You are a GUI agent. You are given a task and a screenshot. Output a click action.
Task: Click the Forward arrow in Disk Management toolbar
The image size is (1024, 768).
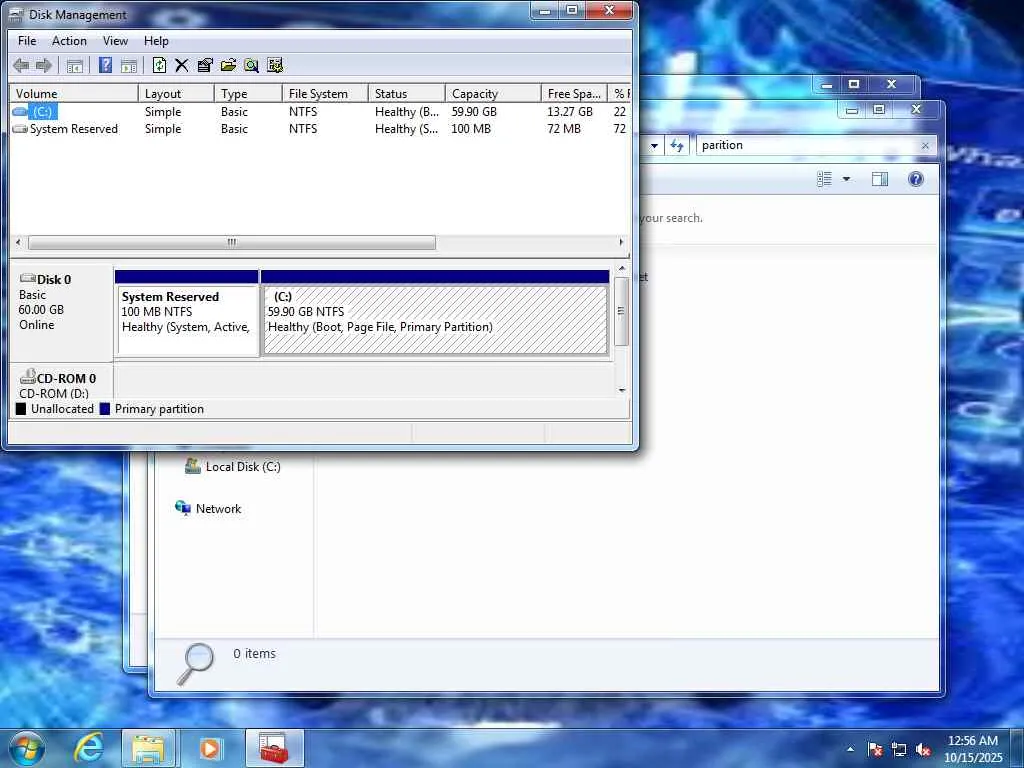[x=44, y=65]
